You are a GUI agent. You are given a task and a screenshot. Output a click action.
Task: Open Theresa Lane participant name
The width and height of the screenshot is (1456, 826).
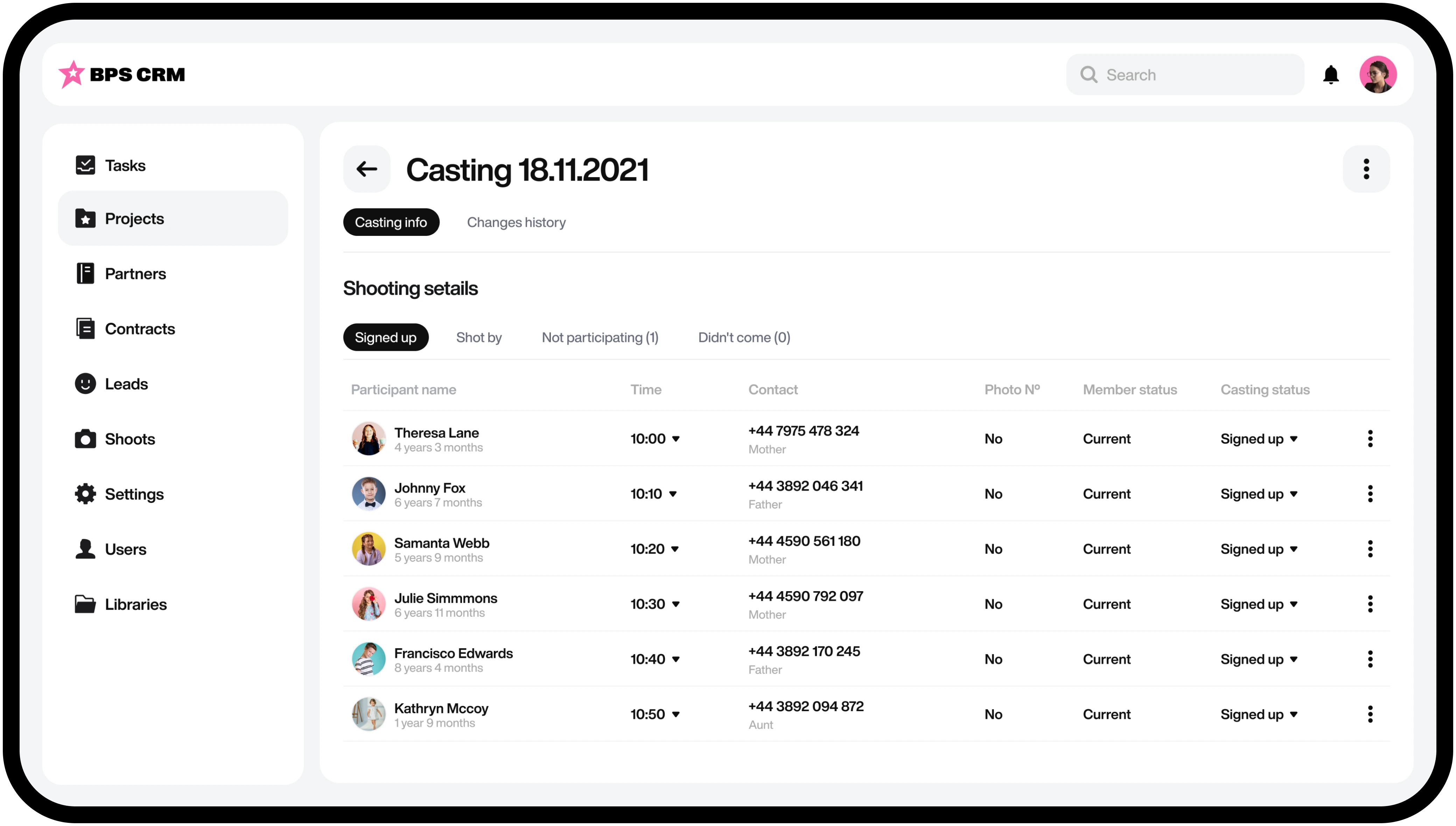click(x=436, y=432)
